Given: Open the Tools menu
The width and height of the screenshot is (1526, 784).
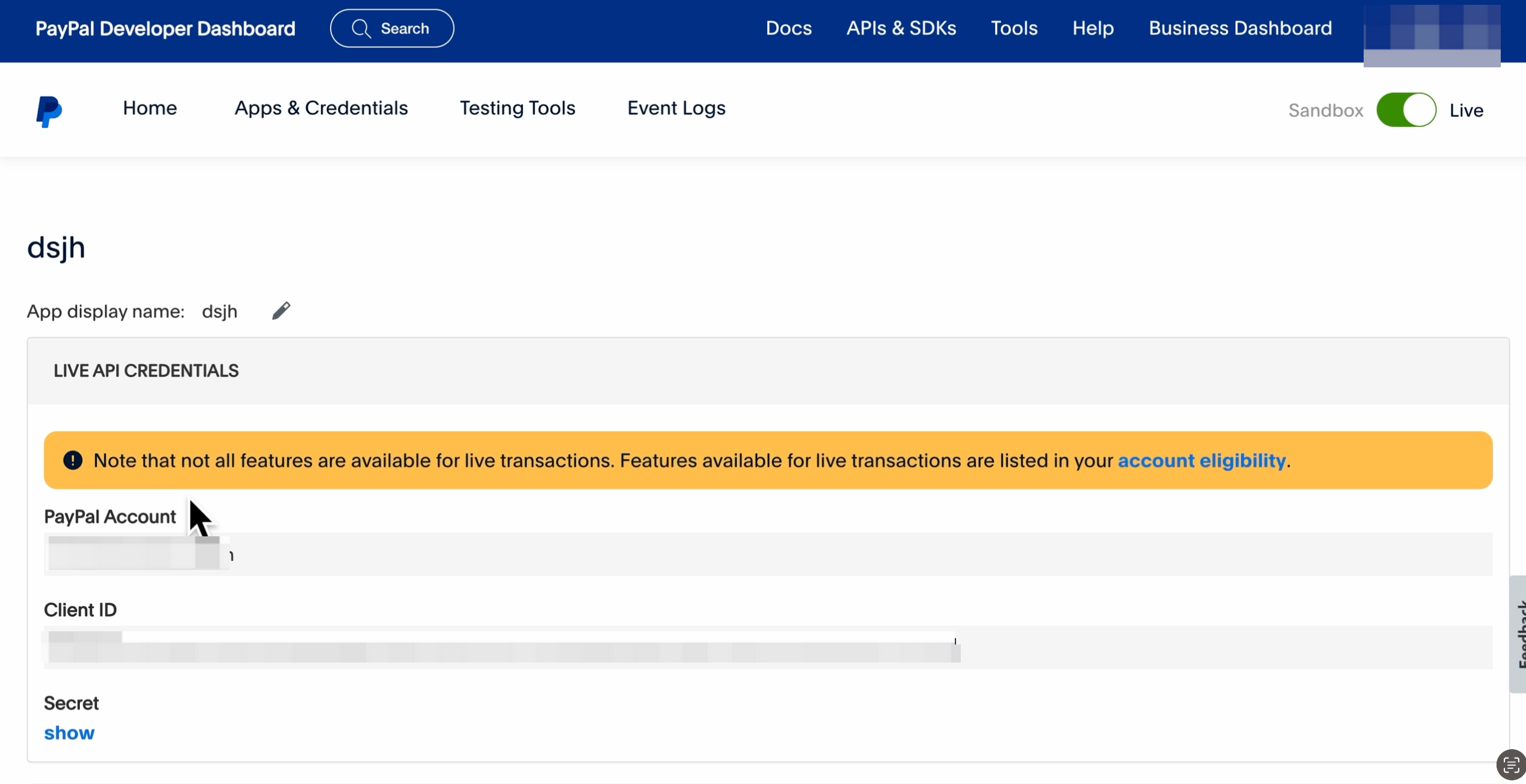Looking at the screenshot, I should pos(1014,28).
